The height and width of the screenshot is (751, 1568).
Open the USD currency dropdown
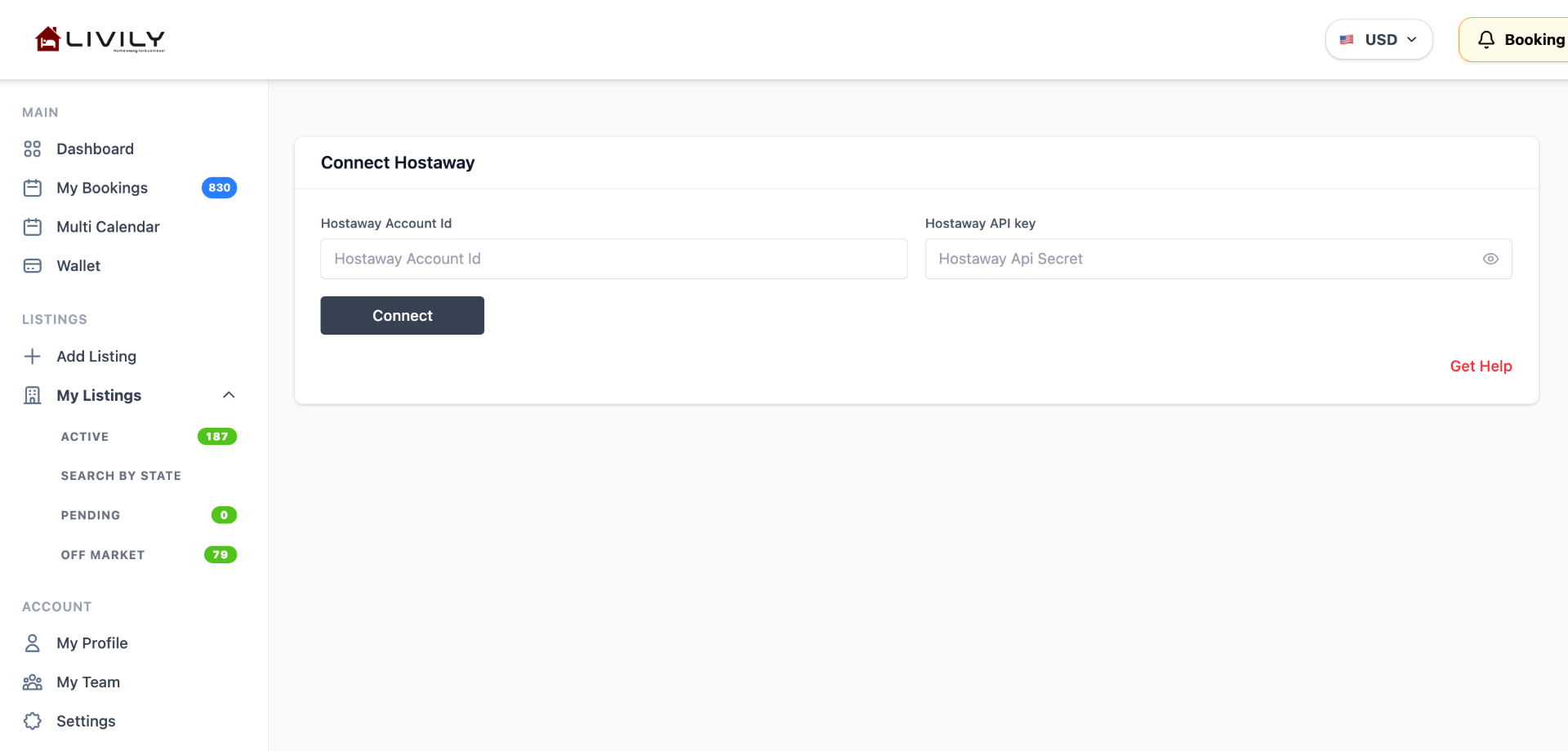(1379, 39)
